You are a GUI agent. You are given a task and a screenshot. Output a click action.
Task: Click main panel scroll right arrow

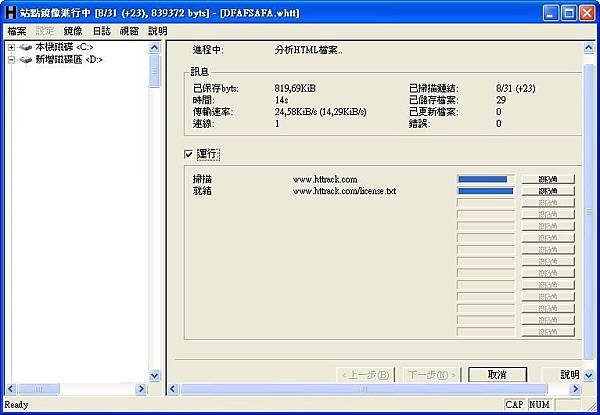click(575, 389)
